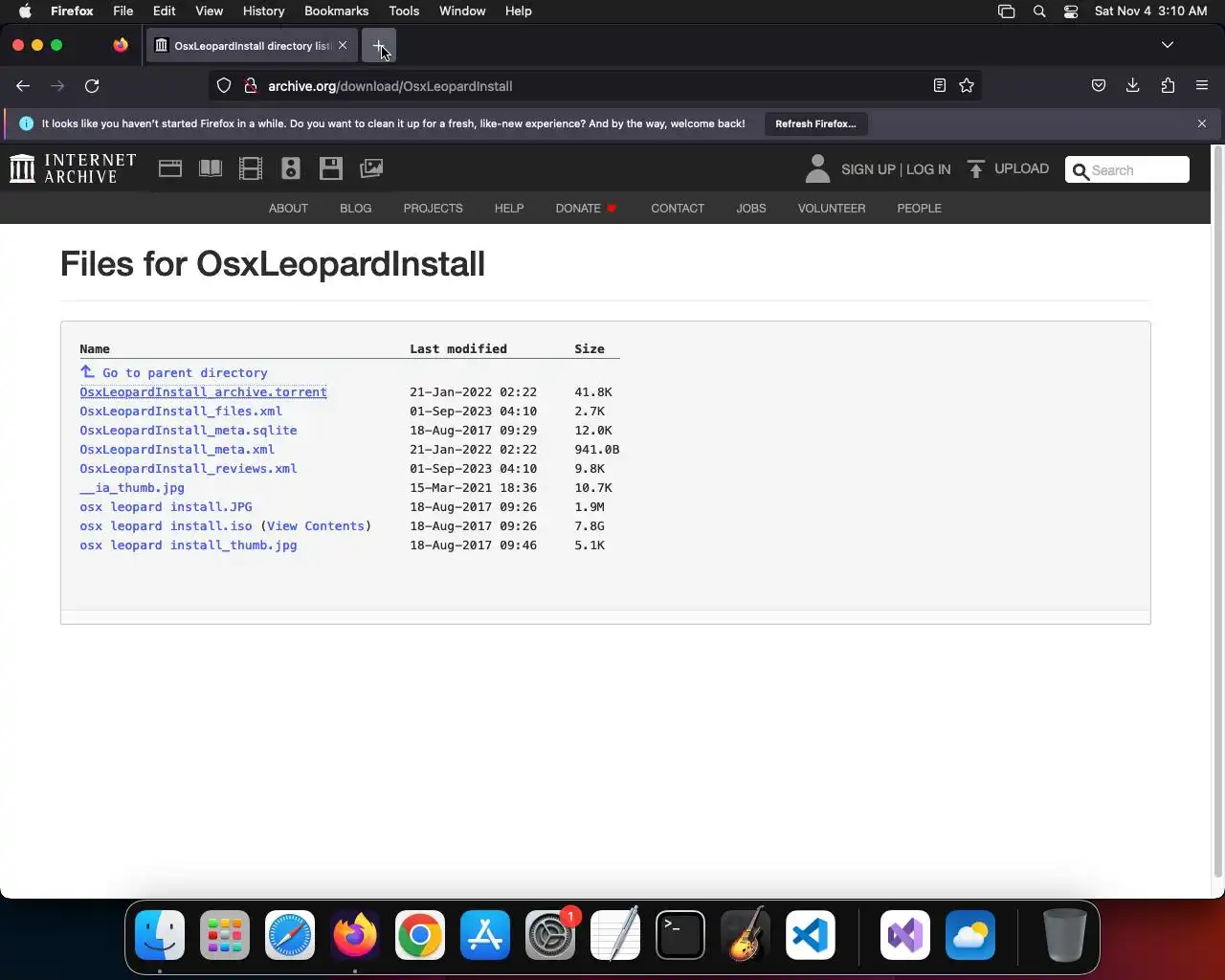Open Visual Studio Code in Dock
The width and height of the screenshot is (1225, 980).
click(x=811, y=935)
